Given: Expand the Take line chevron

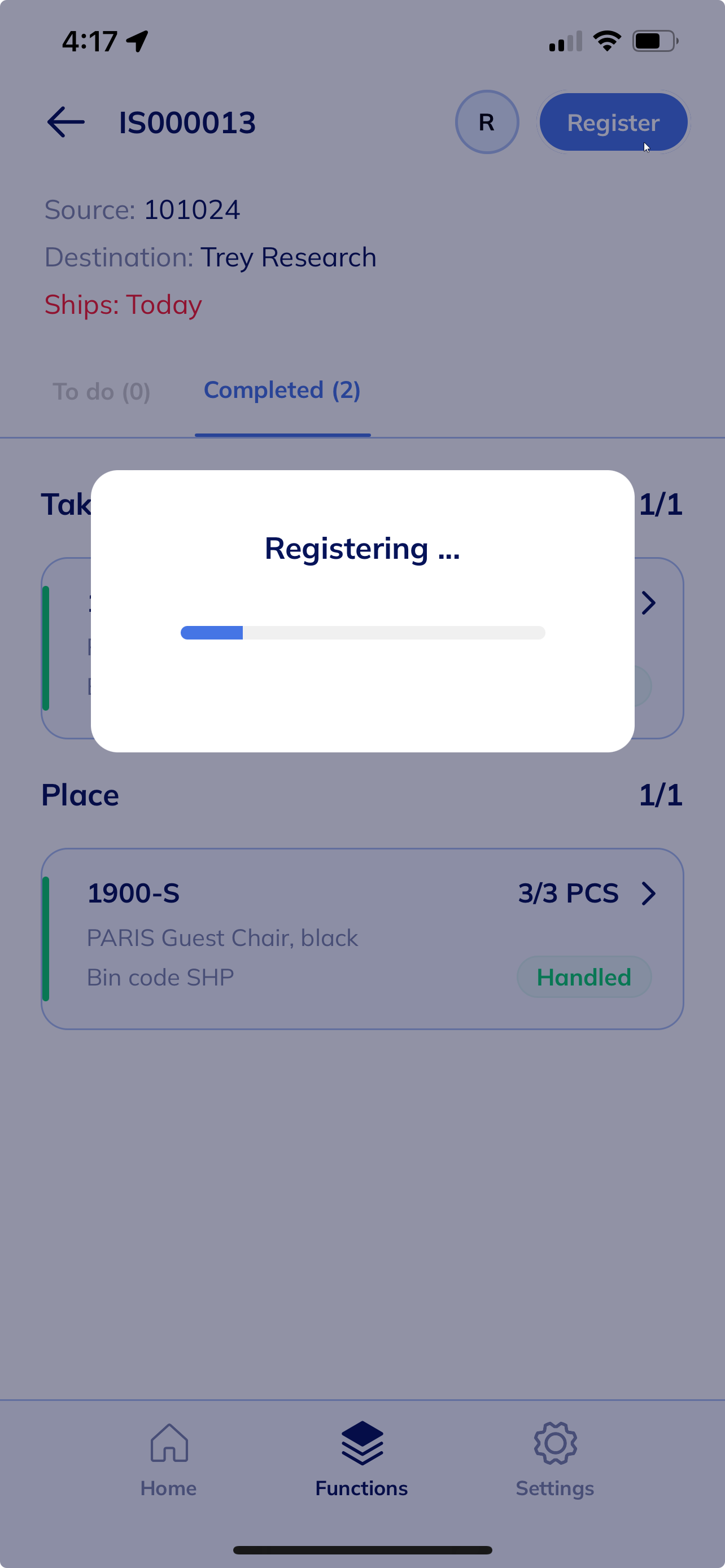Looking at the screenshot, I should (649, 603).
